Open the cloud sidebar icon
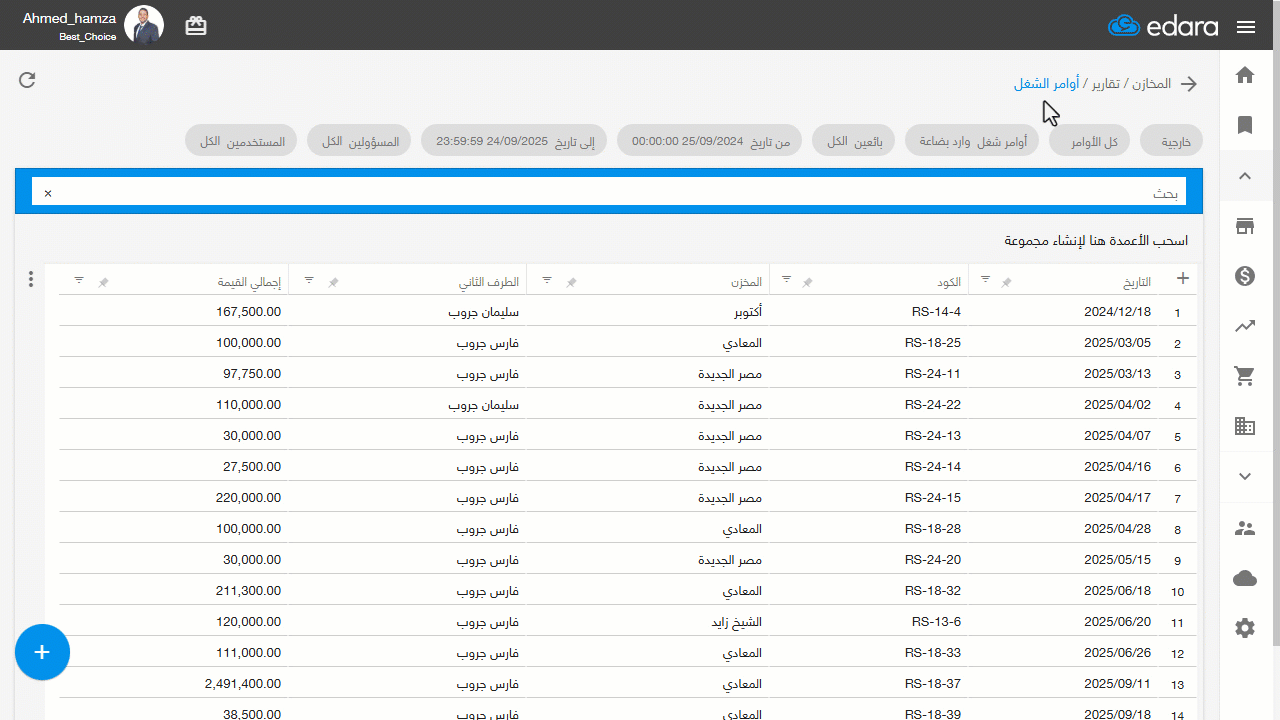 pos(1245,578)
